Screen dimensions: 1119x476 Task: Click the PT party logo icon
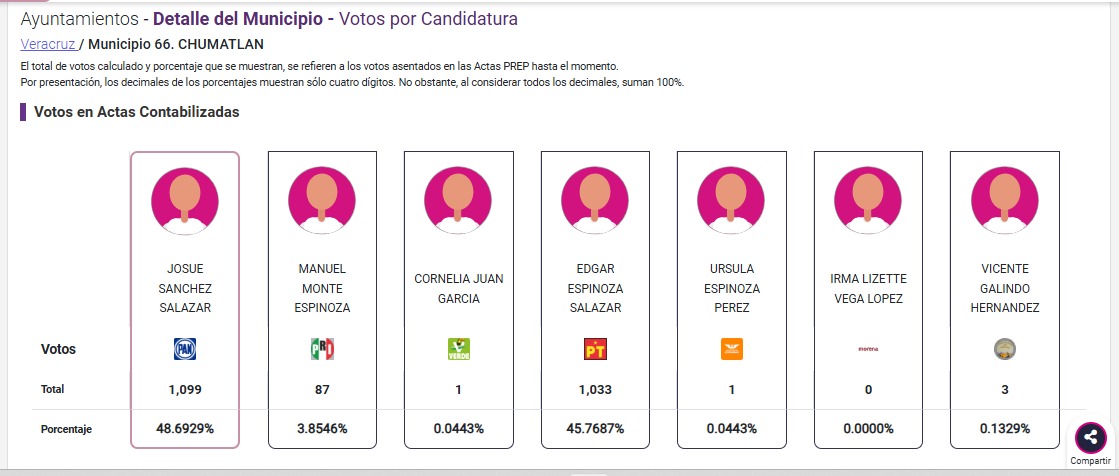pos(595,349)
